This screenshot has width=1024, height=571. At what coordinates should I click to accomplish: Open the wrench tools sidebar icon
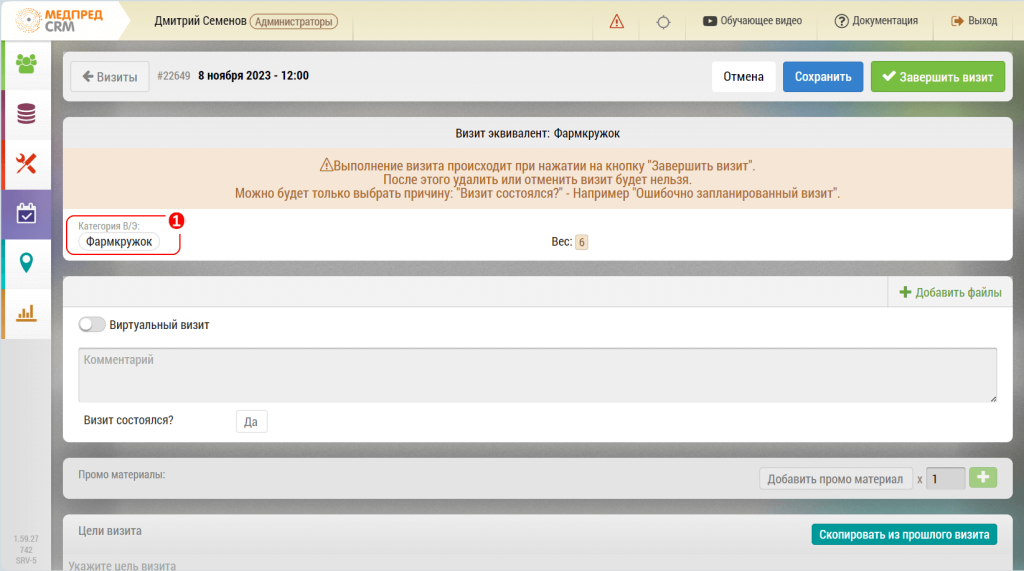tap(26, 163)
